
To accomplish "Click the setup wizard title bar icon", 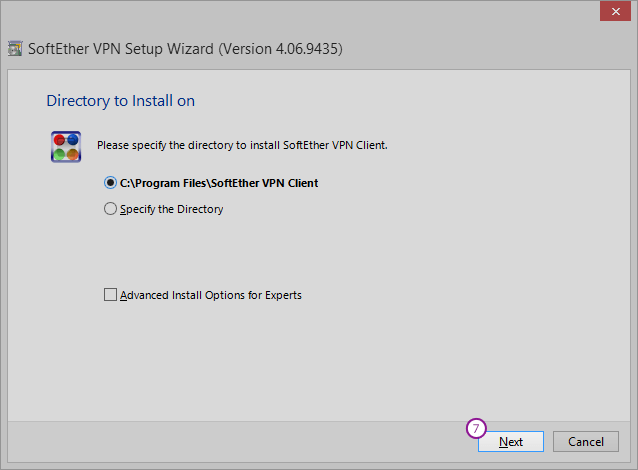I will pyautogui.click(x=15, y=49).
